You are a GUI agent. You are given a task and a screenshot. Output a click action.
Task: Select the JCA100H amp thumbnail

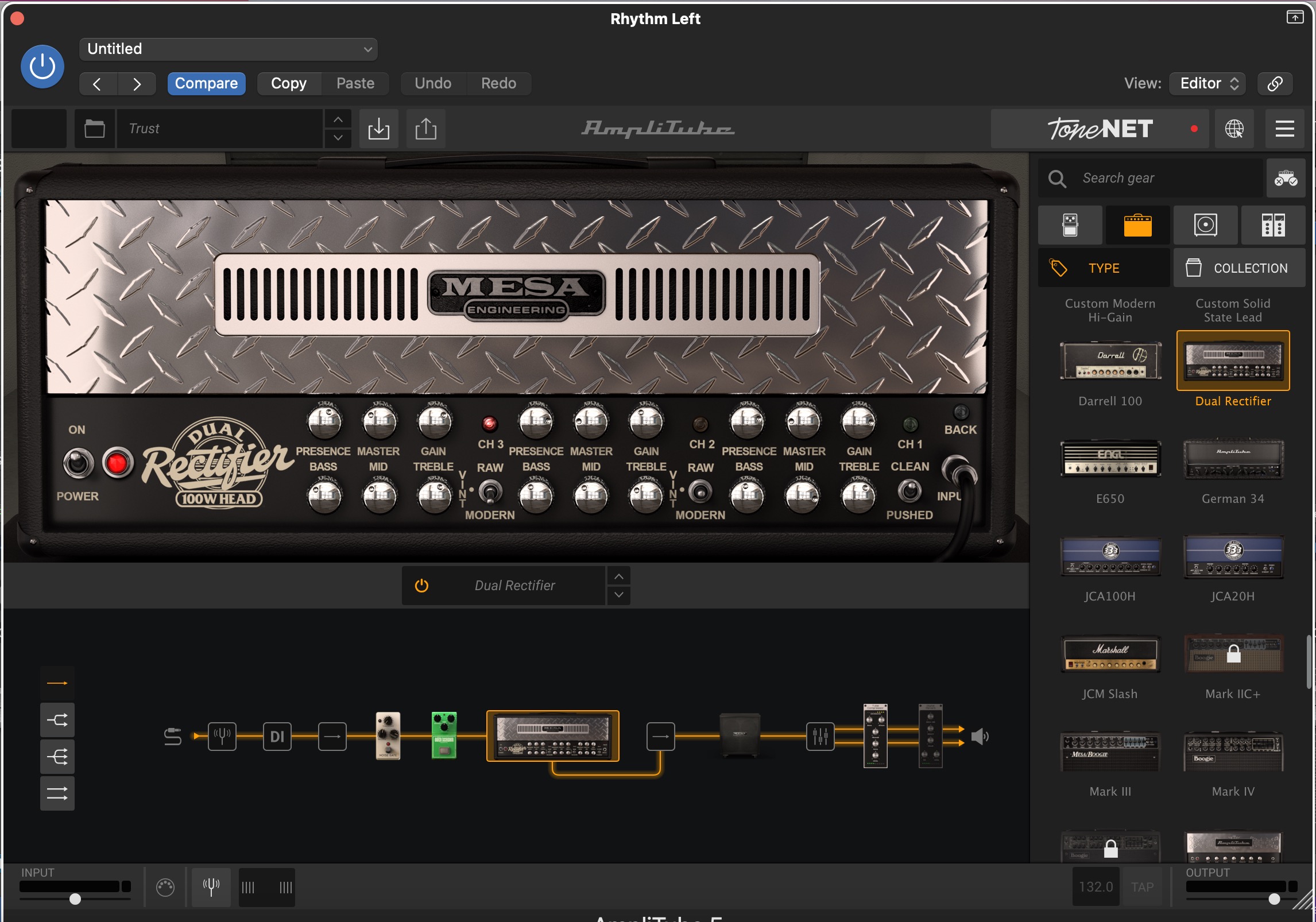[x=1110, y=557]
